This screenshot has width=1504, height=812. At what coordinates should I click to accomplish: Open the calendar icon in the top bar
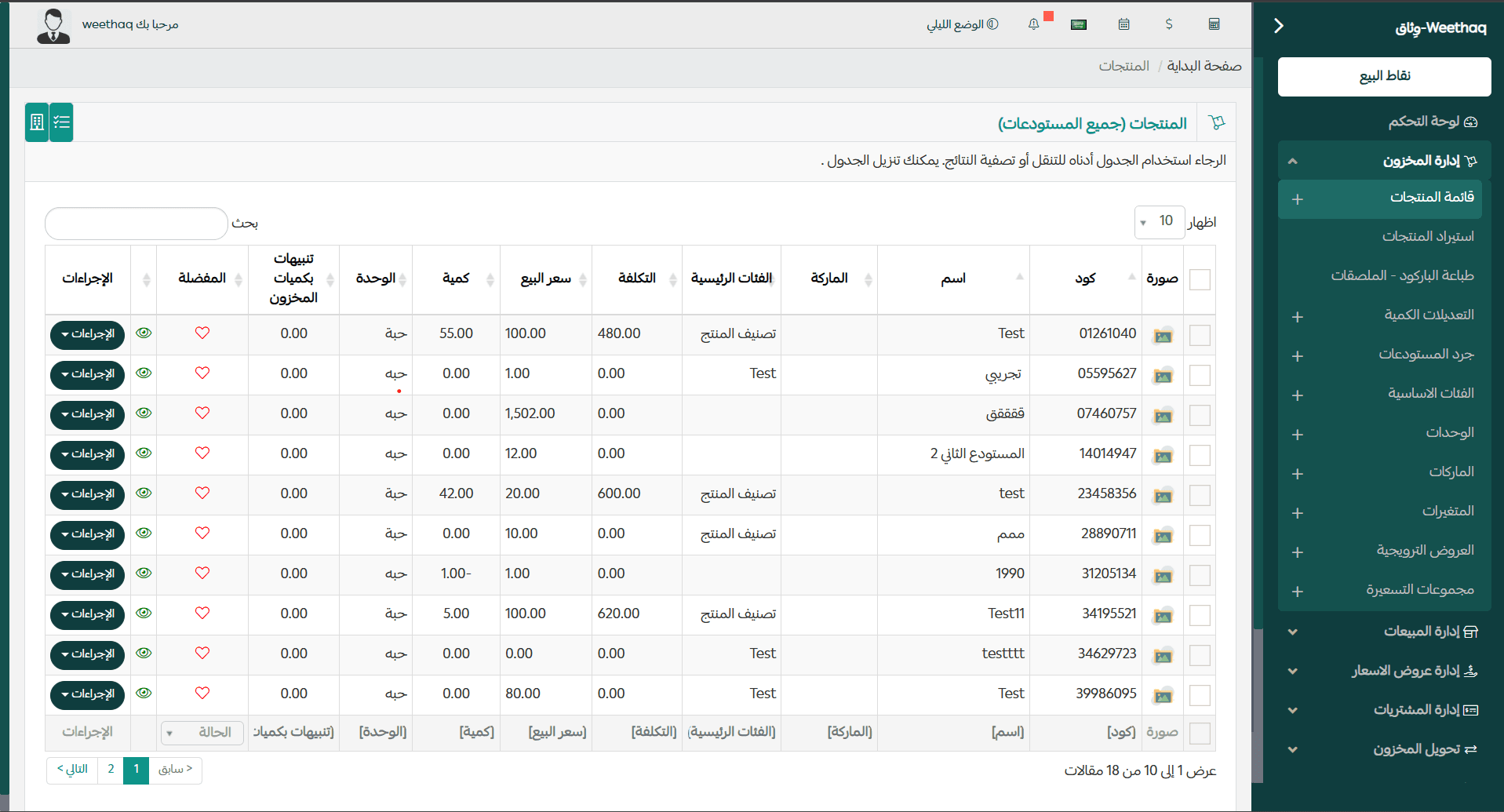pos(1123,24)
